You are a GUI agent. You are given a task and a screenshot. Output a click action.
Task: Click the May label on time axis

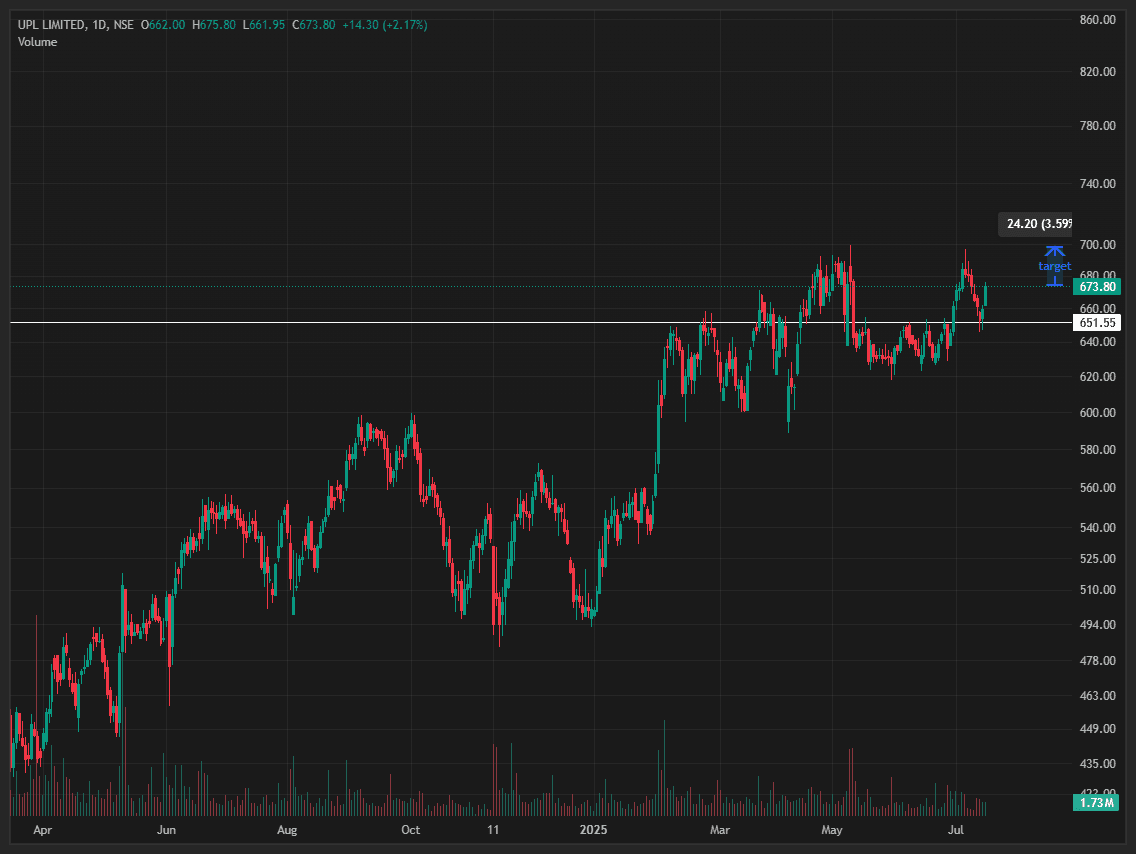832,830
